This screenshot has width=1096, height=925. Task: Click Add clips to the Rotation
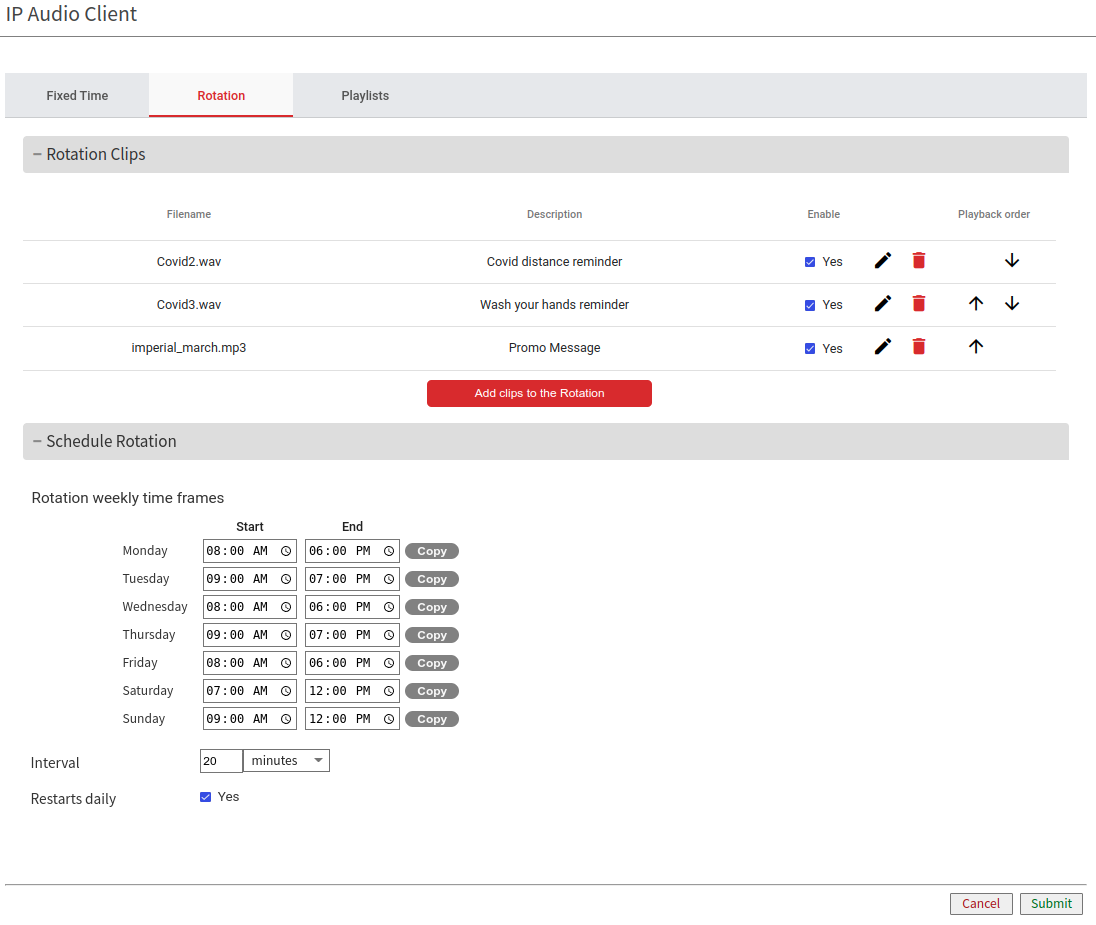pyautogui.click(x=539, y=393)
